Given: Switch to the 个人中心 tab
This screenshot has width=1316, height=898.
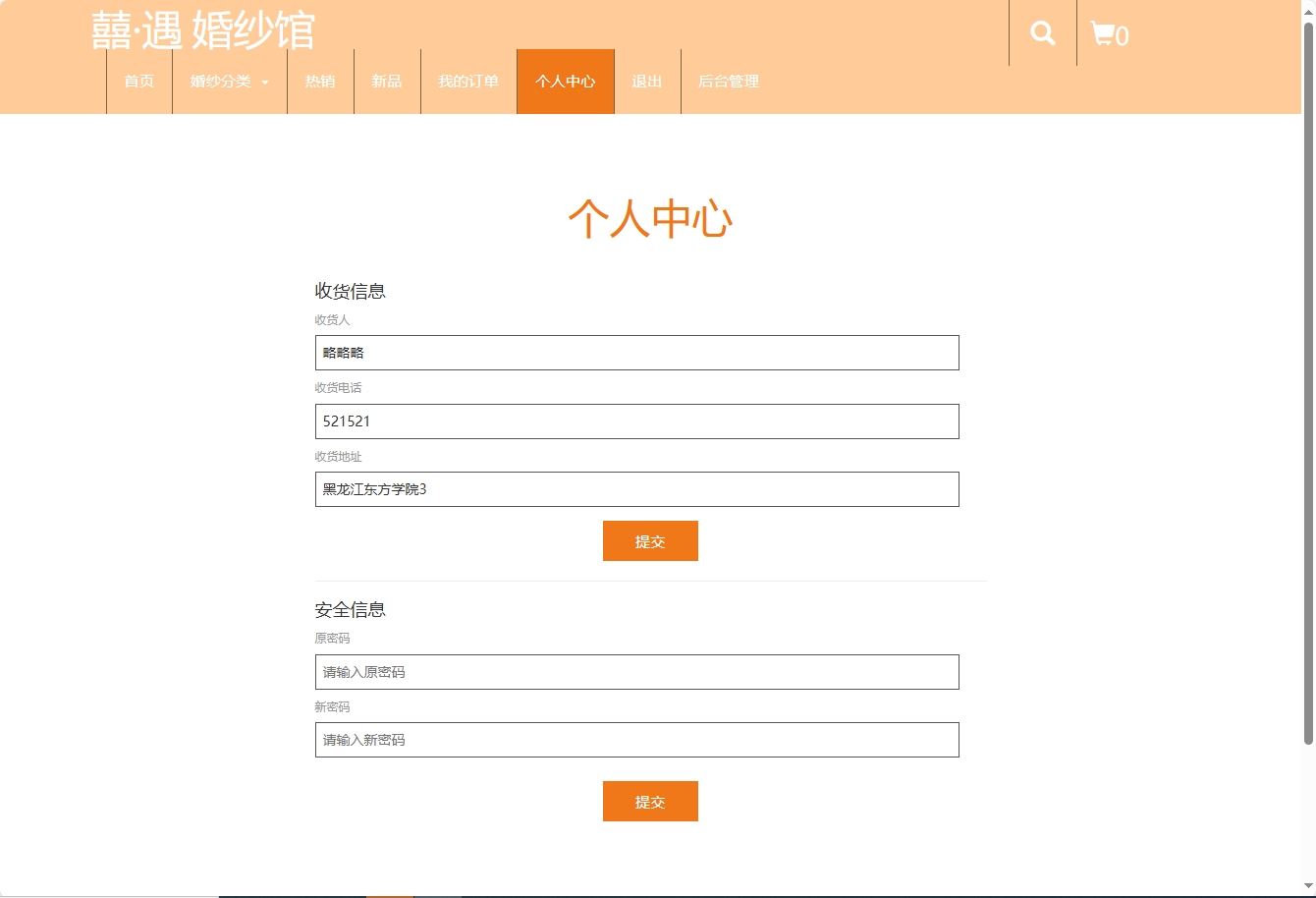Looking at the screenshot, I should 566,82.
